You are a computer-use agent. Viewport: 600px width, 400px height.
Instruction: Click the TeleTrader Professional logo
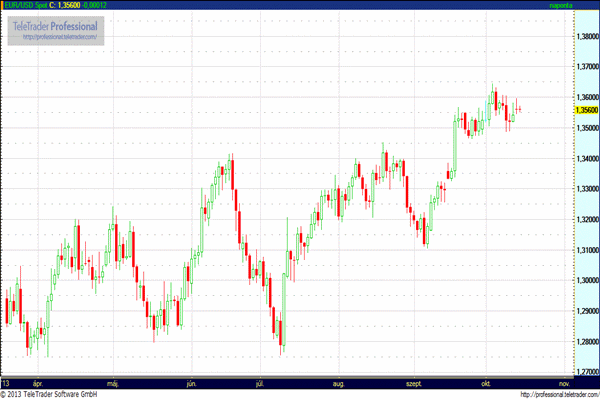coord(55,24)
